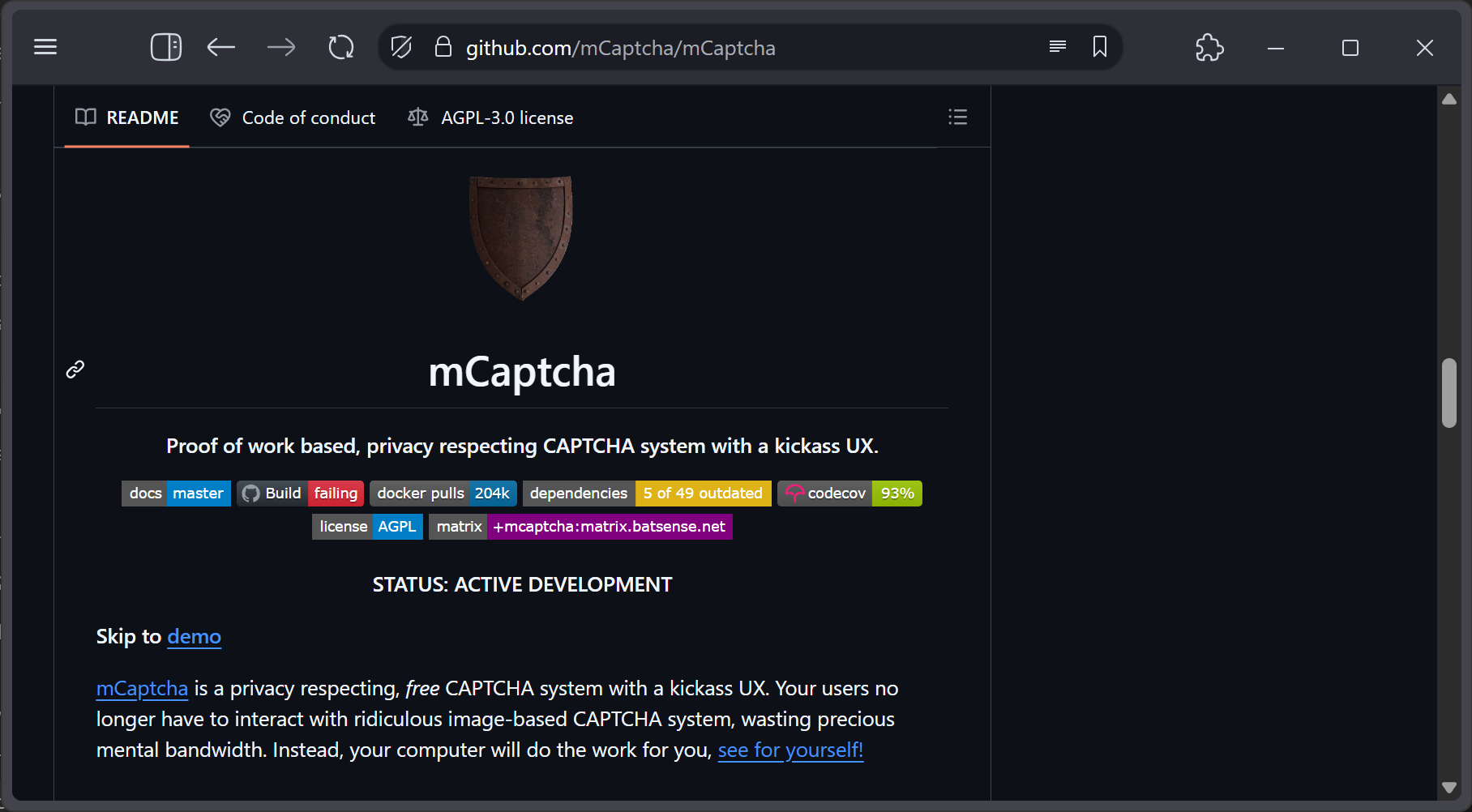Image resolution: width=1472 pixels, height=812 pixels.
Task: Select the README tab
Action: [x=126, y=118]
